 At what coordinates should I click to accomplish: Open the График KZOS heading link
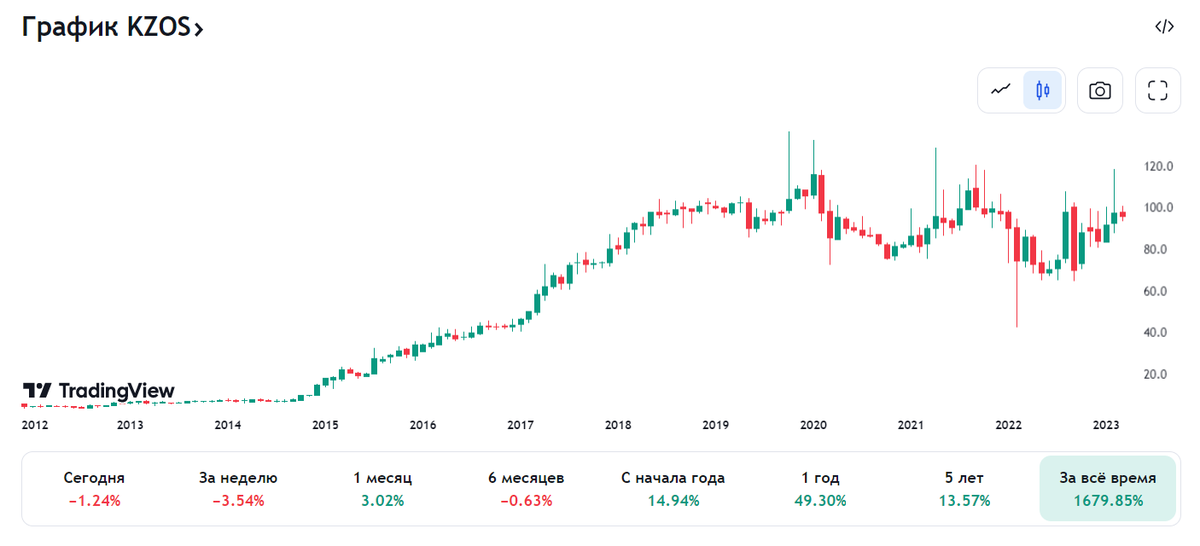pyautogui.click(x=113, y=27)
